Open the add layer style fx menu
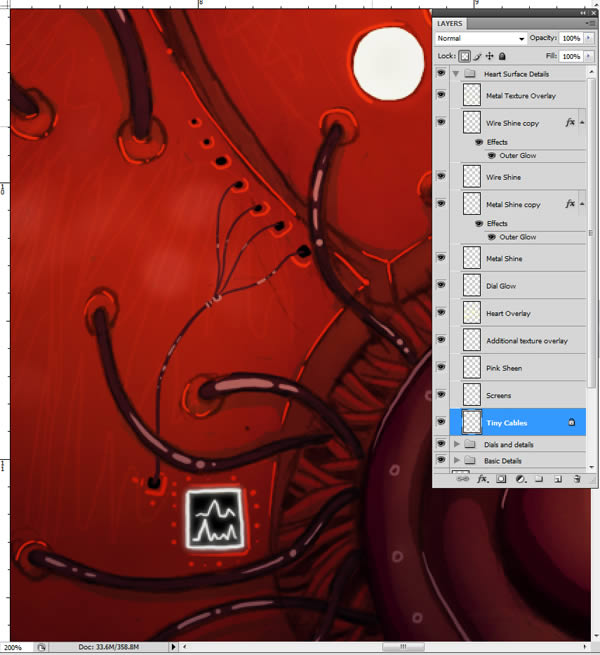Viewport: 600px width, 655px height. coord(483,479)
